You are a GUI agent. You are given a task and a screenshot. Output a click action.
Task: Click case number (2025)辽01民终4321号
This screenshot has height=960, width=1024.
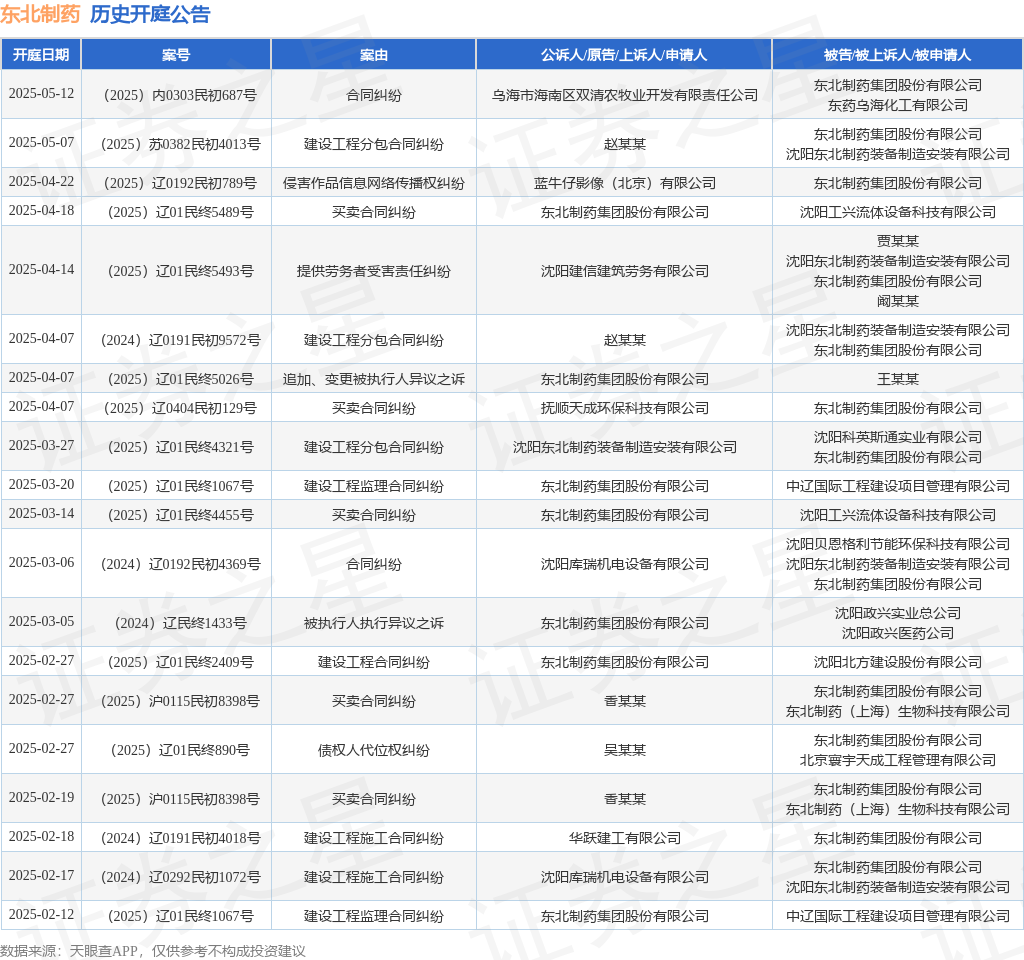pyautogui.click(x=176, y=447)
